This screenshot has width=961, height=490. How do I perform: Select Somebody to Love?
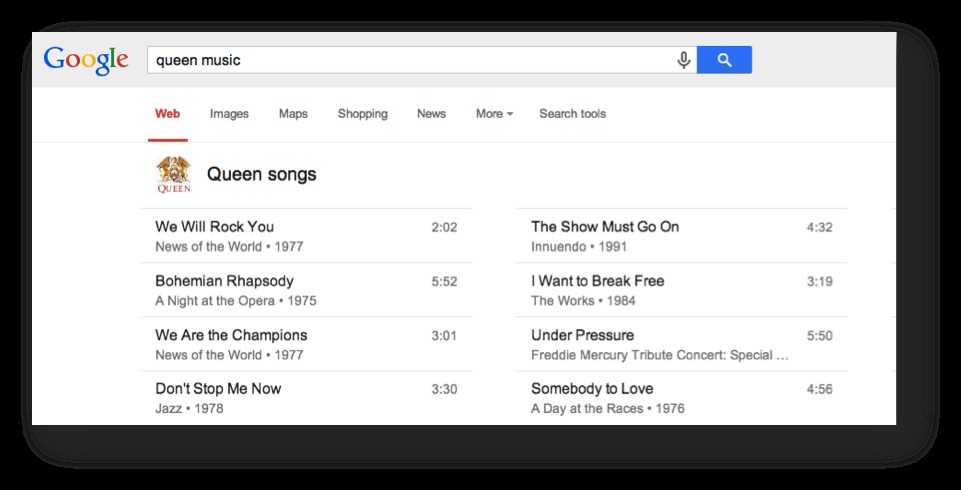tap(592, 389)
